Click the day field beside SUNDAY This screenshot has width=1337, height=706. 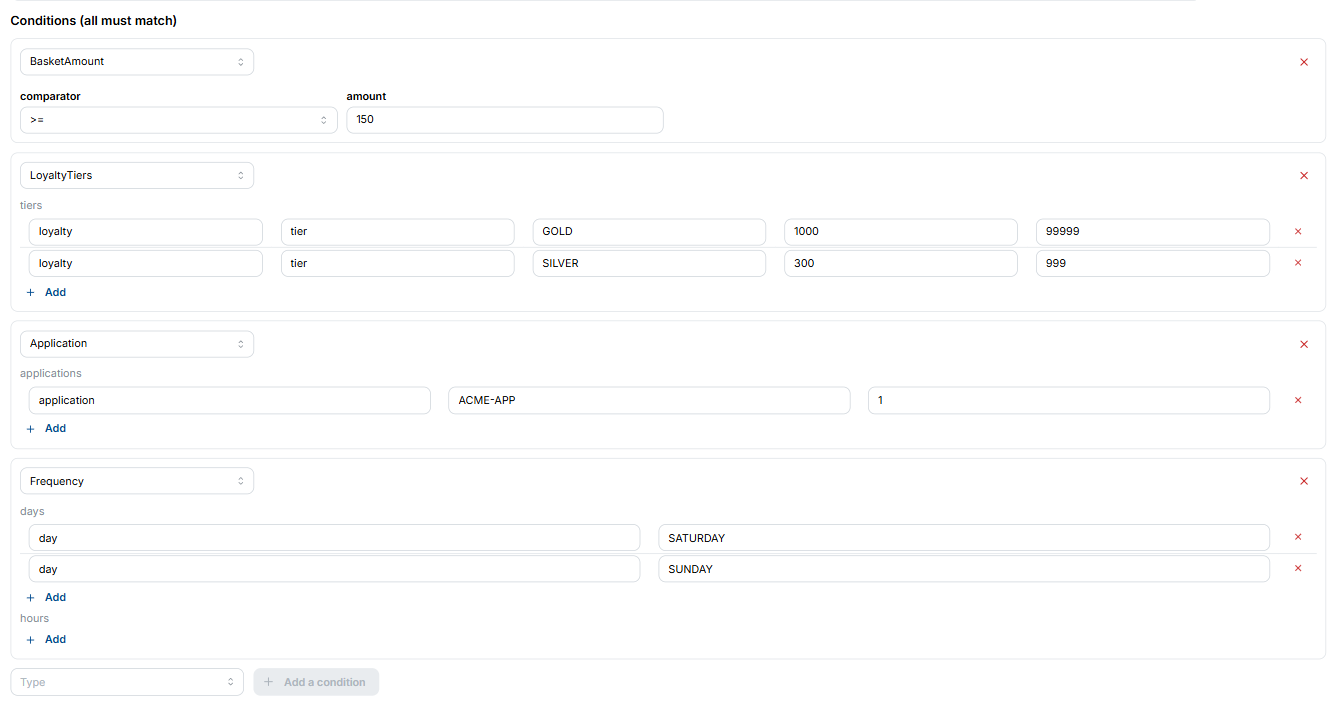click(x=334, y=569)
